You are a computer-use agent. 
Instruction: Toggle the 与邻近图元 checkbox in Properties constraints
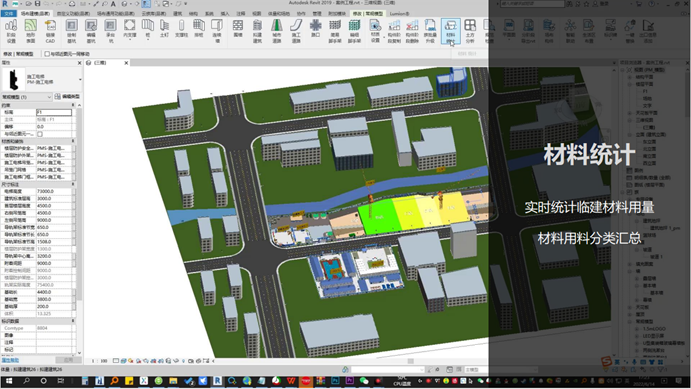pos(40,134)
